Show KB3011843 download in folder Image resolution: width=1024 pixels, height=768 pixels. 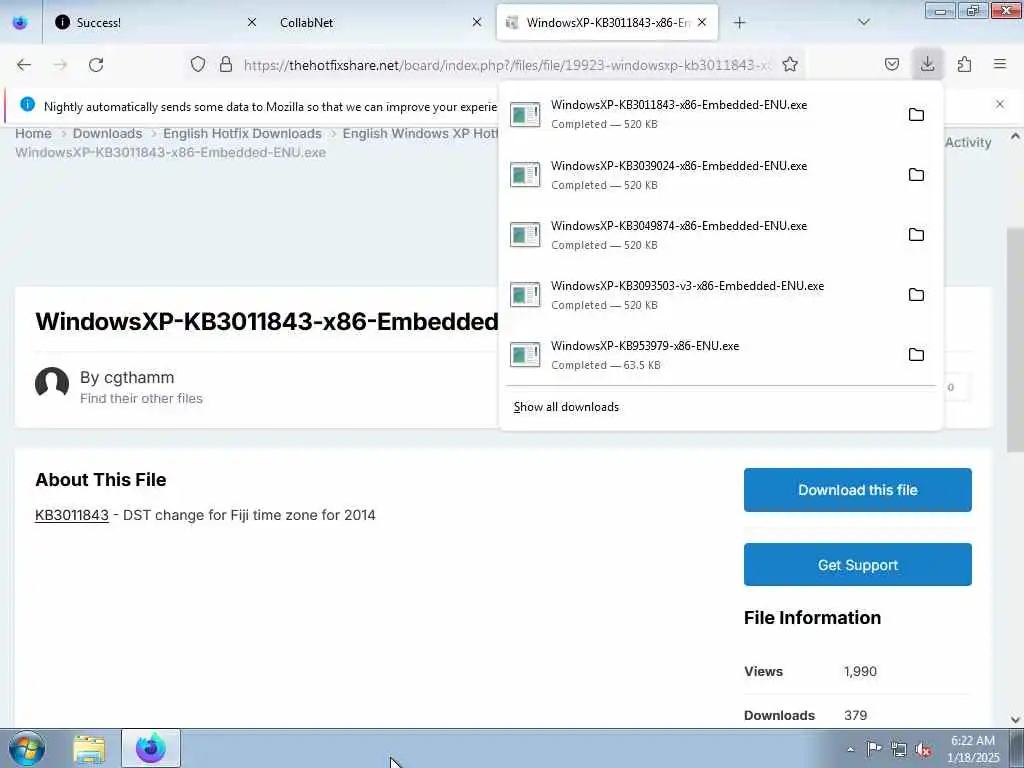(916, 115)
